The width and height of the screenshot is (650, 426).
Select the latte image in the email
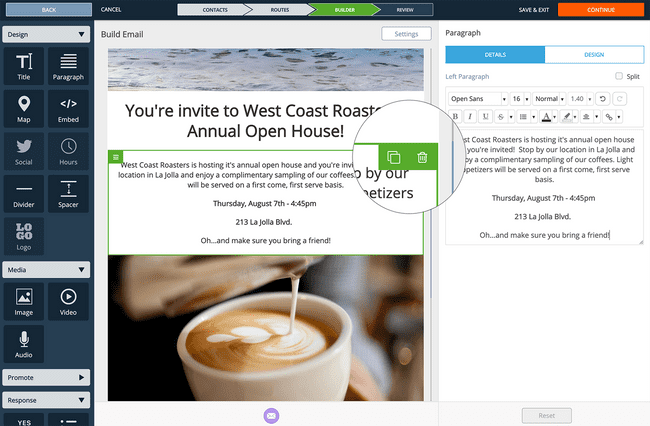point(266,328)
